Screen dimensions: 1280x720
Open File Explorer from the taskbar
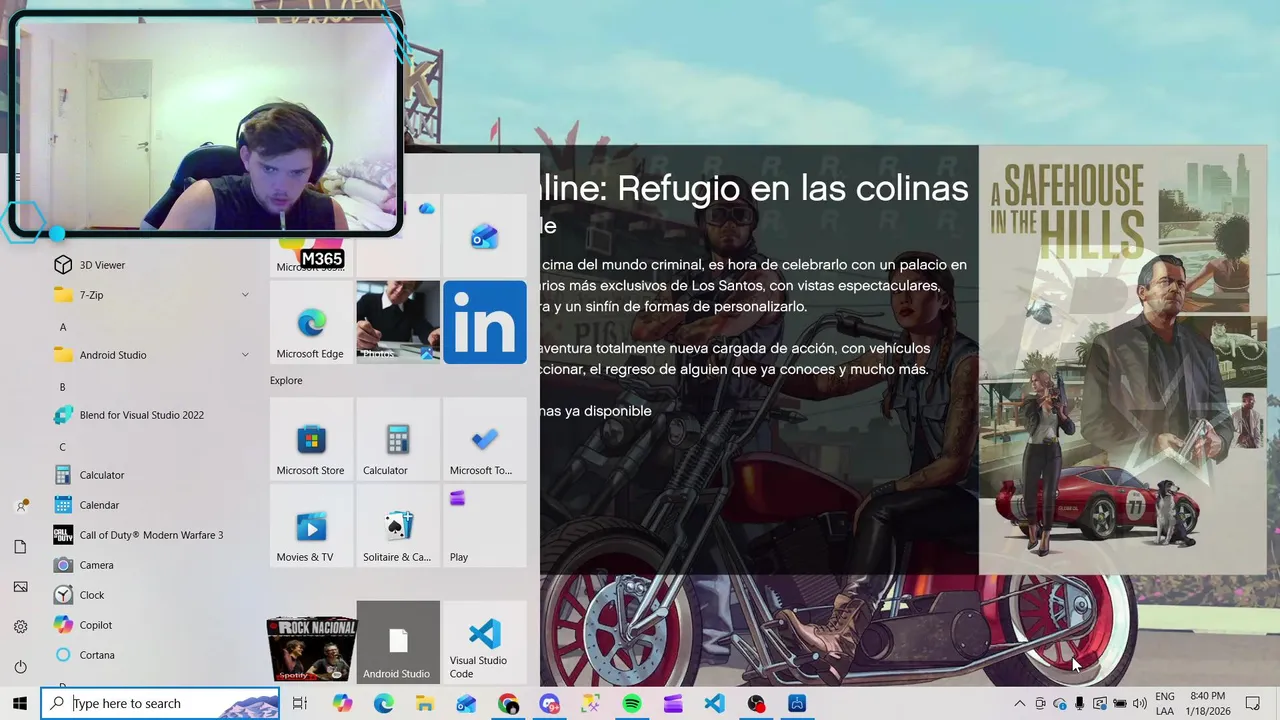[425, 704]
